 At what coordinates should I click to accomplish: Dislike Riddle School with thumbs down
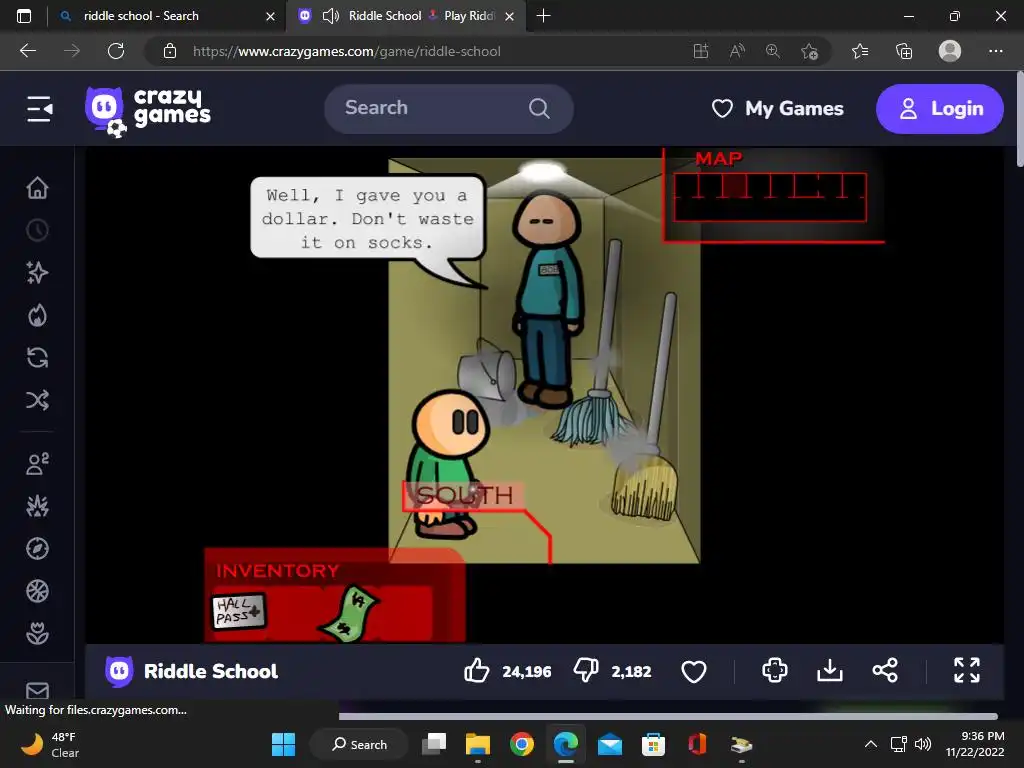pos(586,671)
